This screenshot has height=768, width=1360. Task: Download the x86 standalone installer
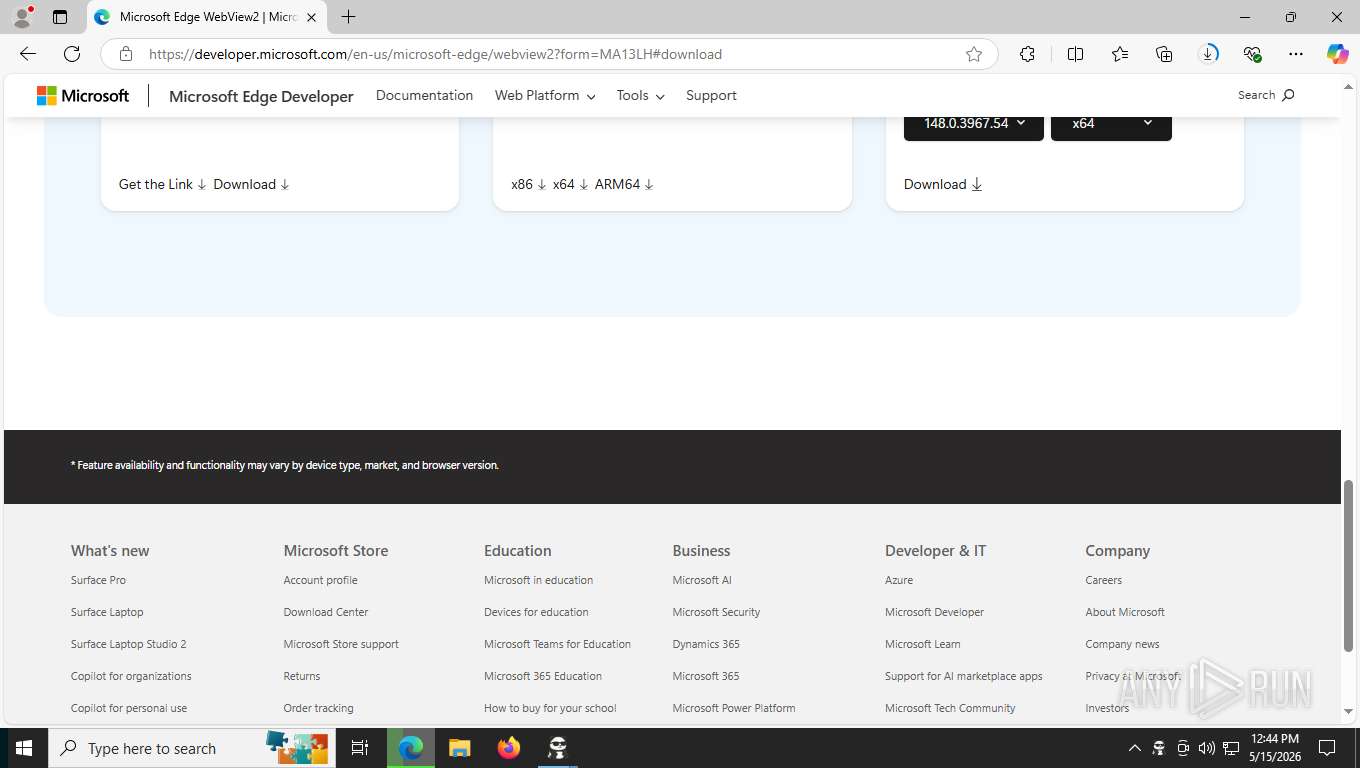point(529,184)
